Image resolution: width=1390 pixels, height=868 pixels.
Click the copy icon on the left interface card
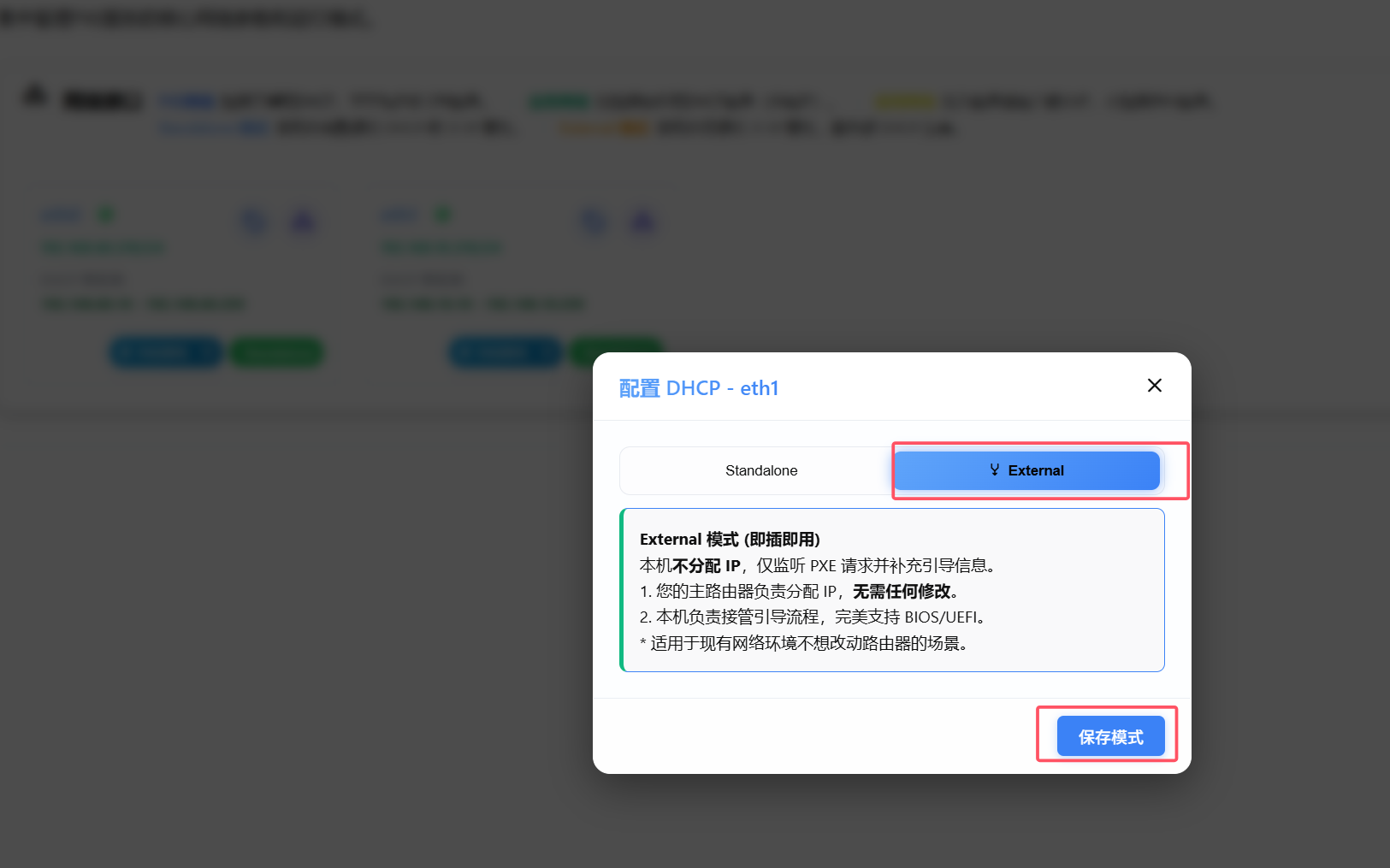[254, 221]
